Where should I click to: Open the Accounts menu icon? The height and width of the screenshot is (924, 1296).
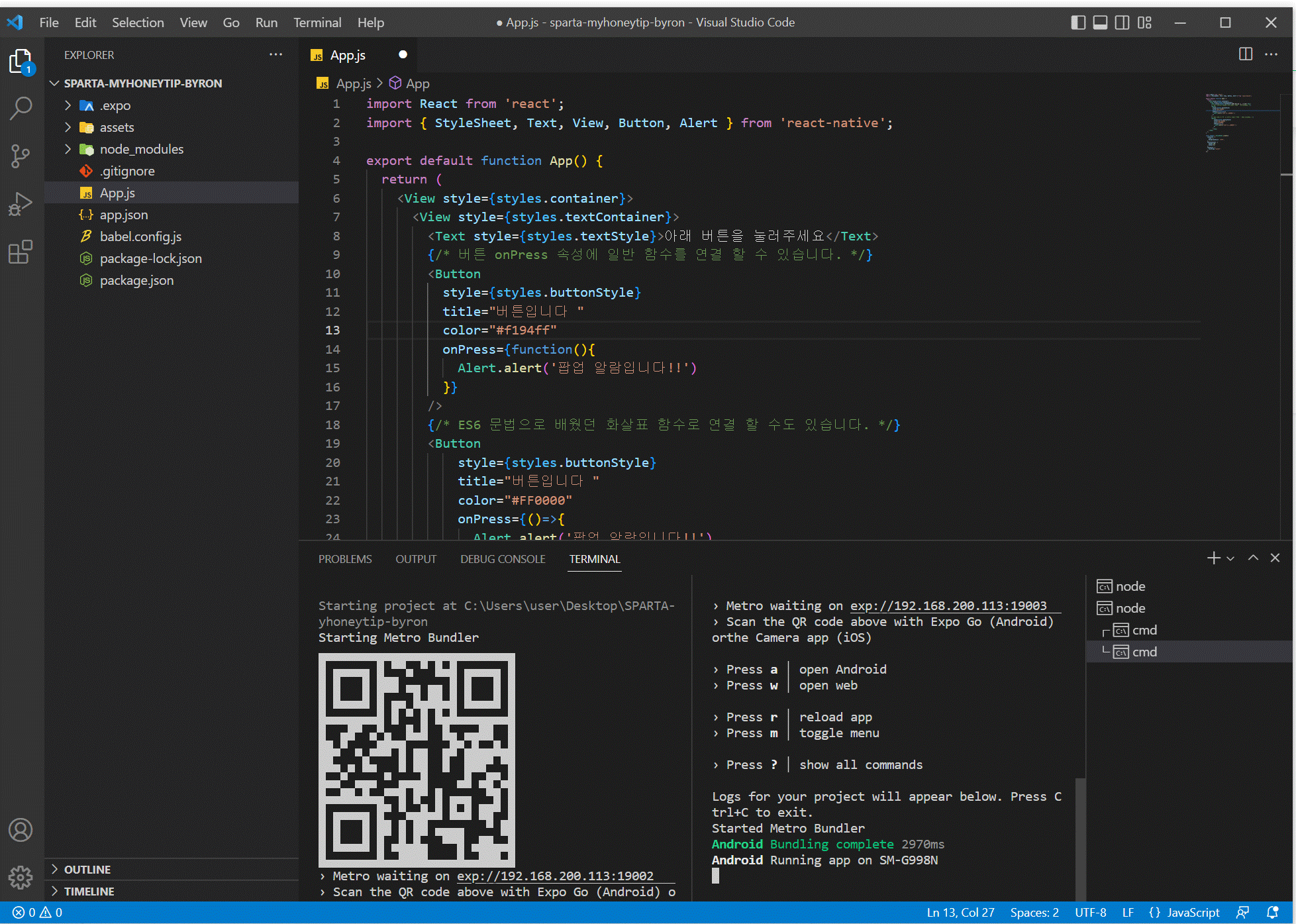coord(21,830)
